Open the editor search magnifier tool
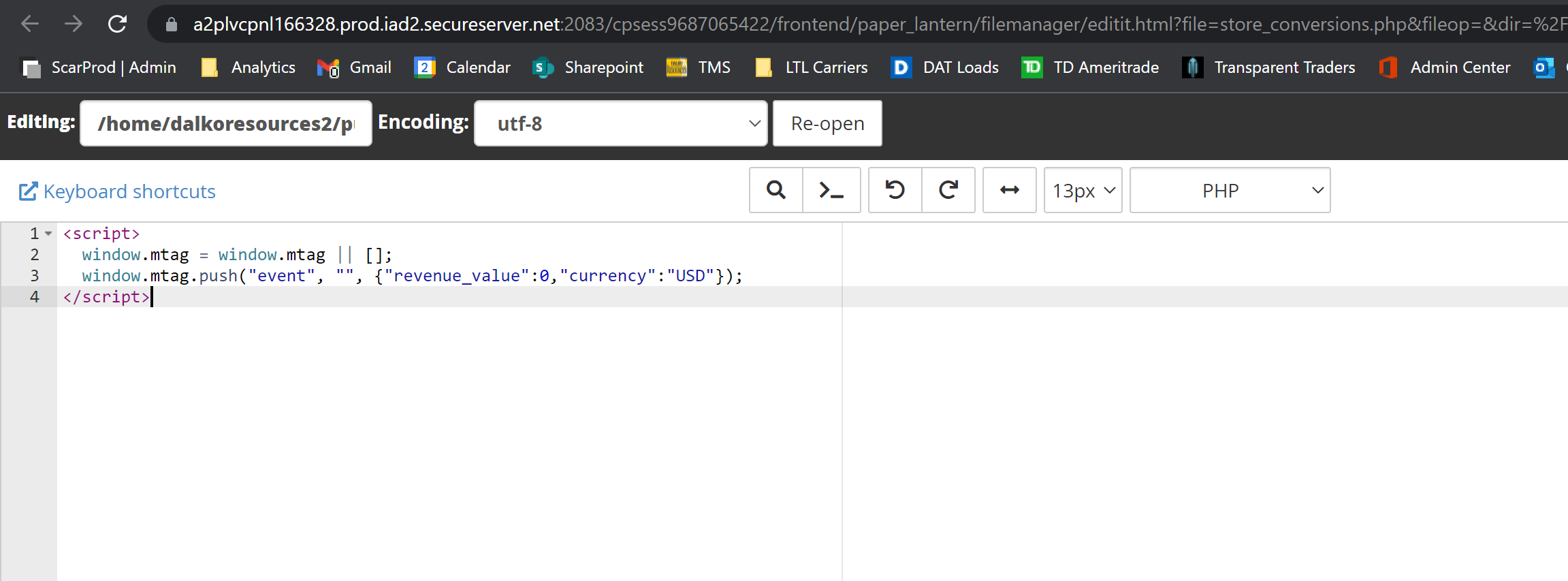The height and width of the screenshot is (581, 1568). [x=776, y=190]
